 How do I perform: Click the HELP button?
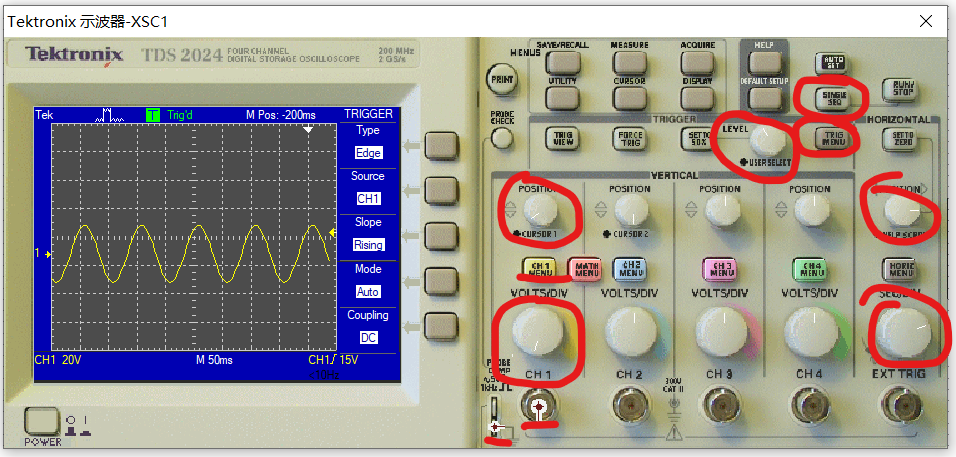pyautogui.click(x=765, y=62)
